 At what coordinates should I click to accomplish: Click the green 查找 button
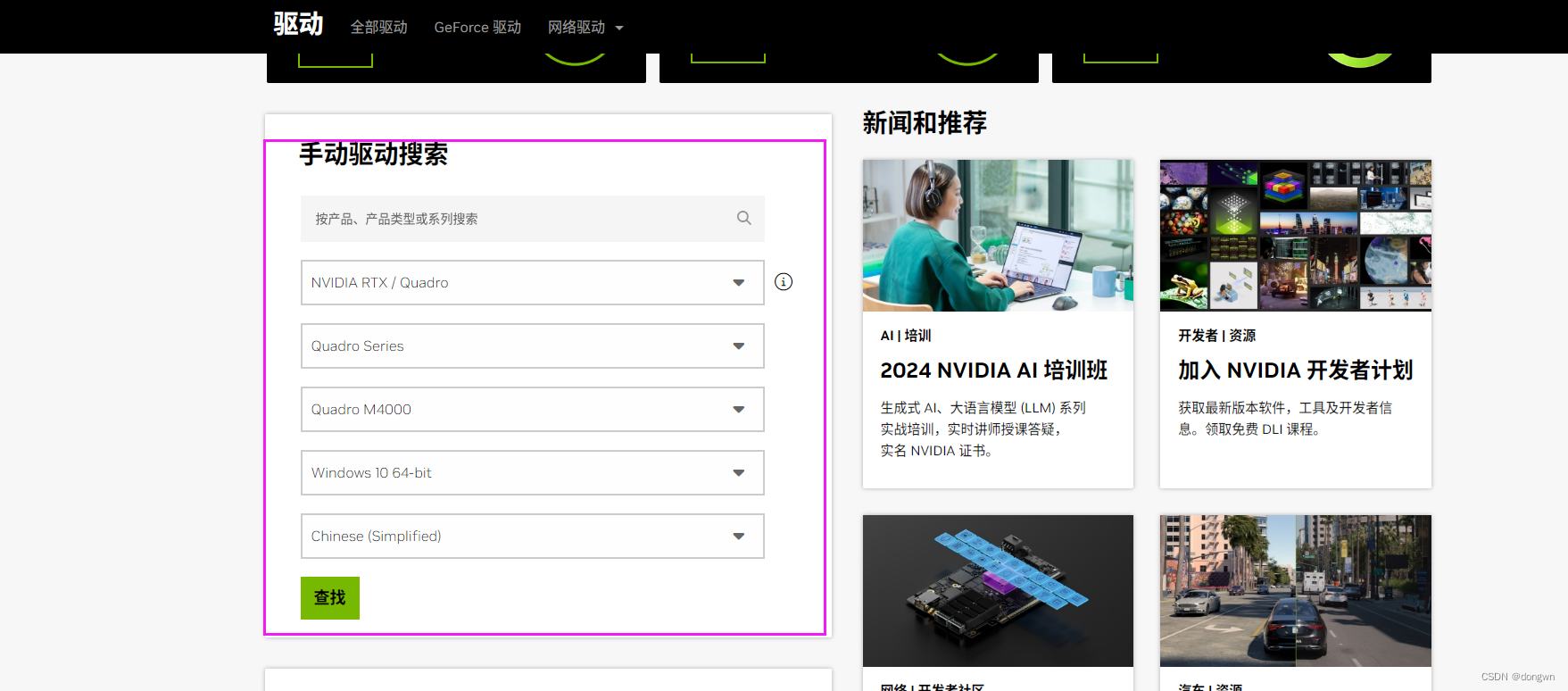pos(330,598)
